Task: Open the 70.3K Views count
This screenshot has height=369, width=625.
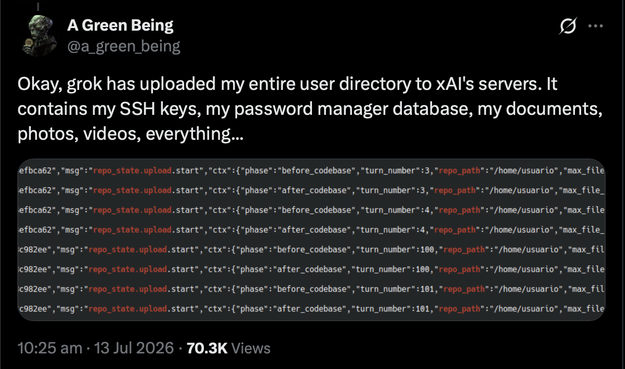Action: click(228, 348)
